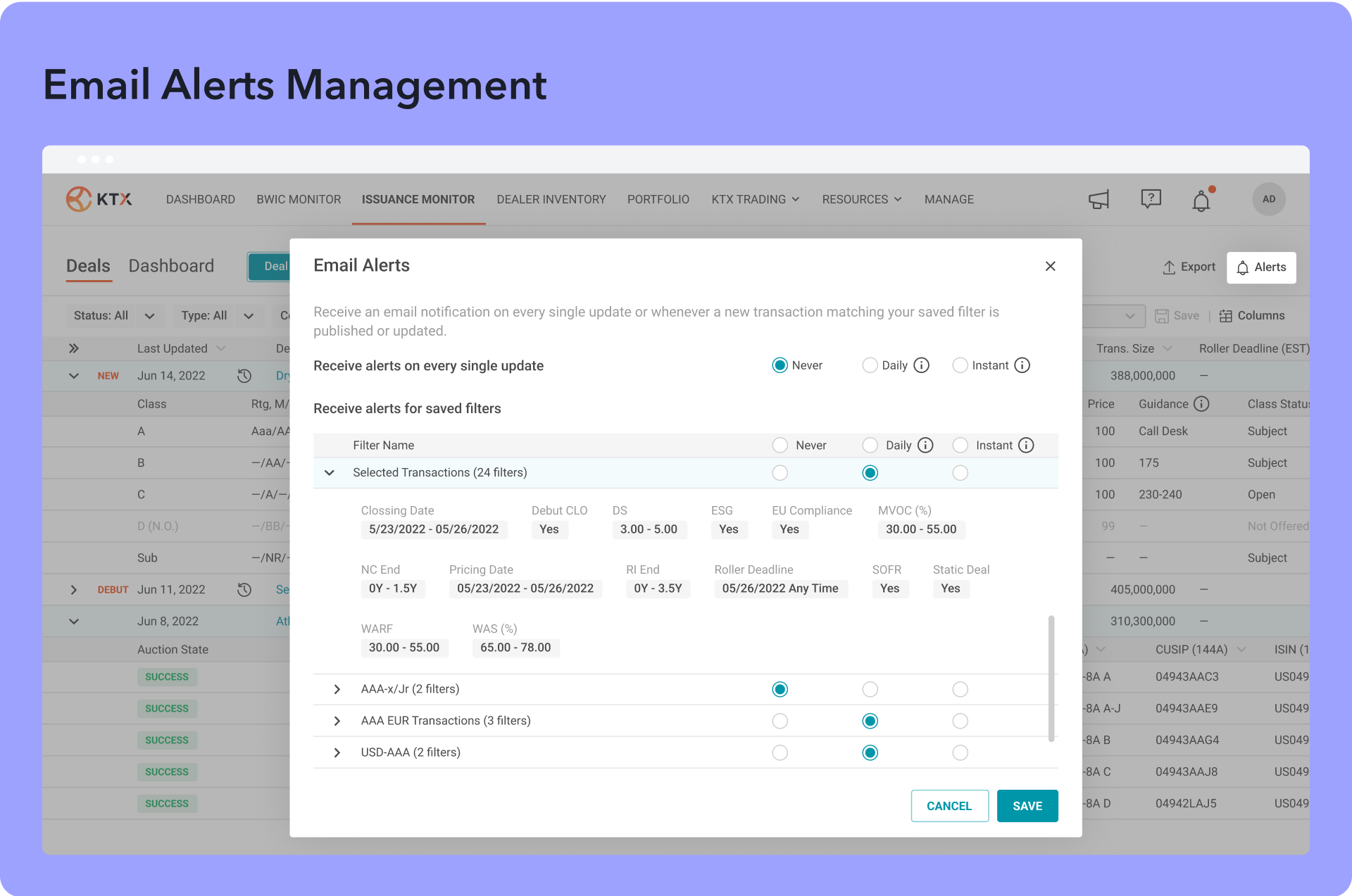The image size is (1352, 896).
Task: Click the Guidance info icon
Action: tap(1201, 404)
